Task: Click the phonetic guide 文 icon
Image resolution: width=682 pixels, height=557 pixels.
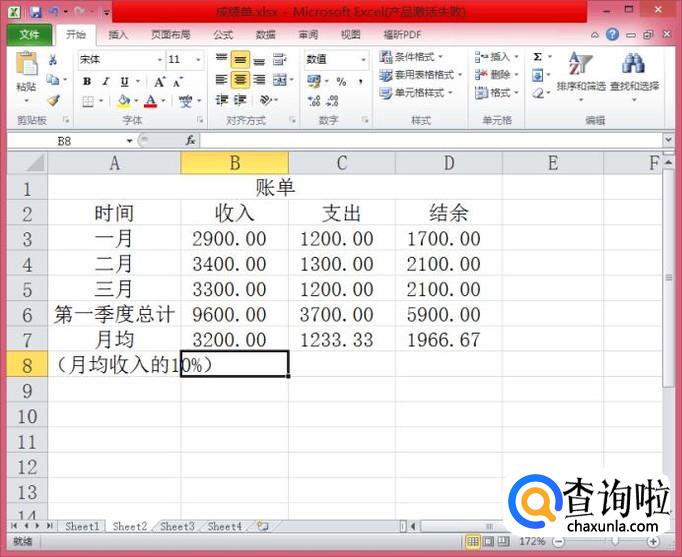Action: tap(185, 101)
